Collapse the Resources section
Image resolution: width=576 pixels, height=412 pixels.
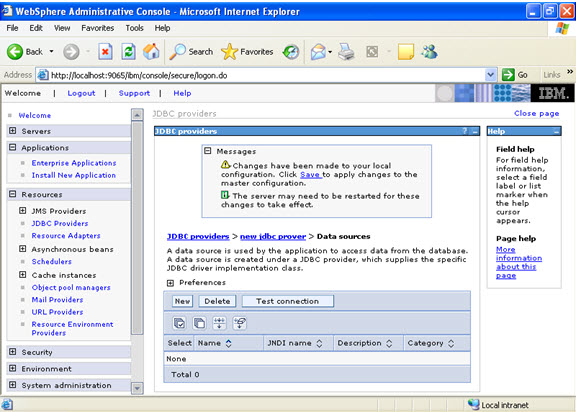(13, 194)
